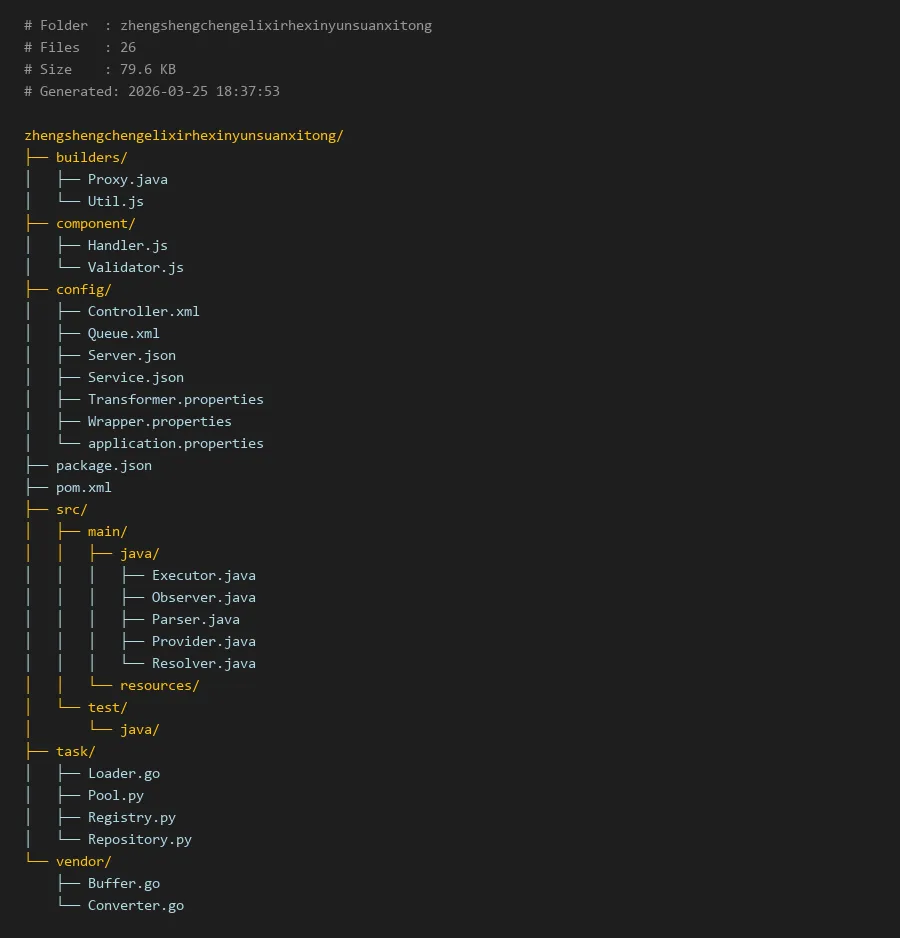Image resolution: width=900 pixels, height=938 pixels.
Task: Open package.json at root level
Action: (x=103, y=465)
